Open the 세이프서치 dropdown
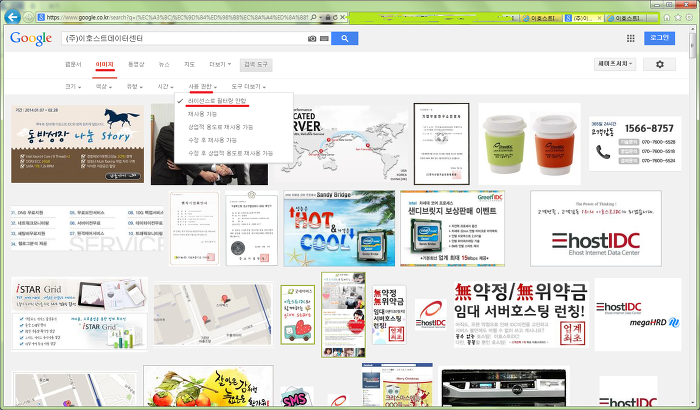This screenshot has height=410, width=700. (615, 64)
